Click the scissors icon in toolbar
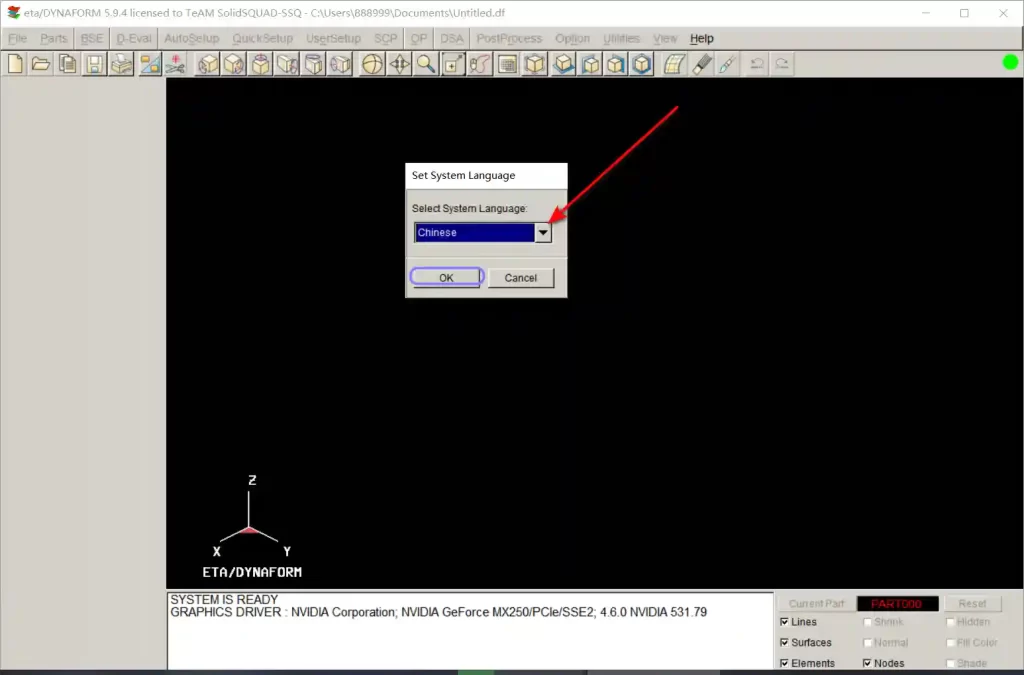The height and width of the screenshot is (675, 1024). click(x=175, y=64)
